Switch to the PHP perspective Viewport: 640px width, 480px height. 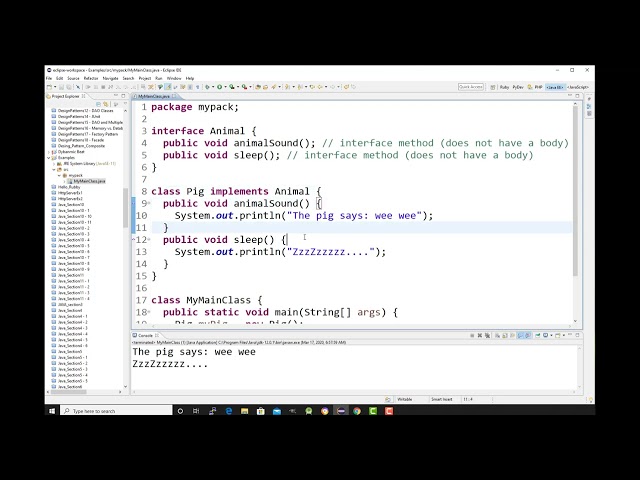(535, 87)
